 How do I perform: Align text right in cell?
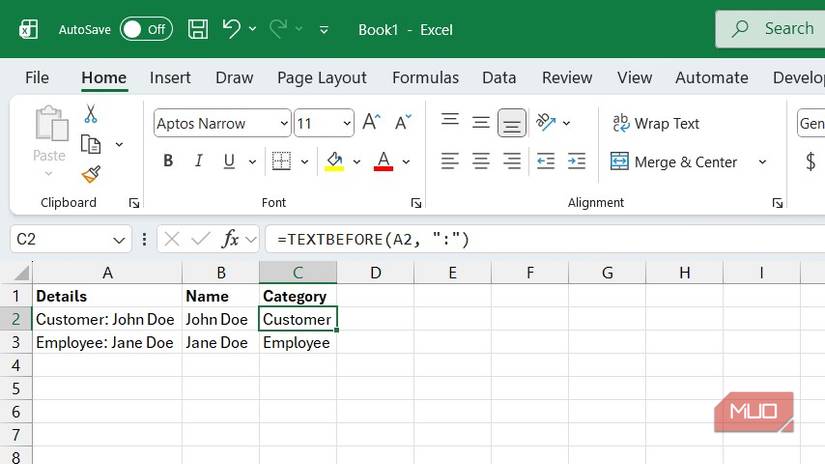click(x=512, y=161)
